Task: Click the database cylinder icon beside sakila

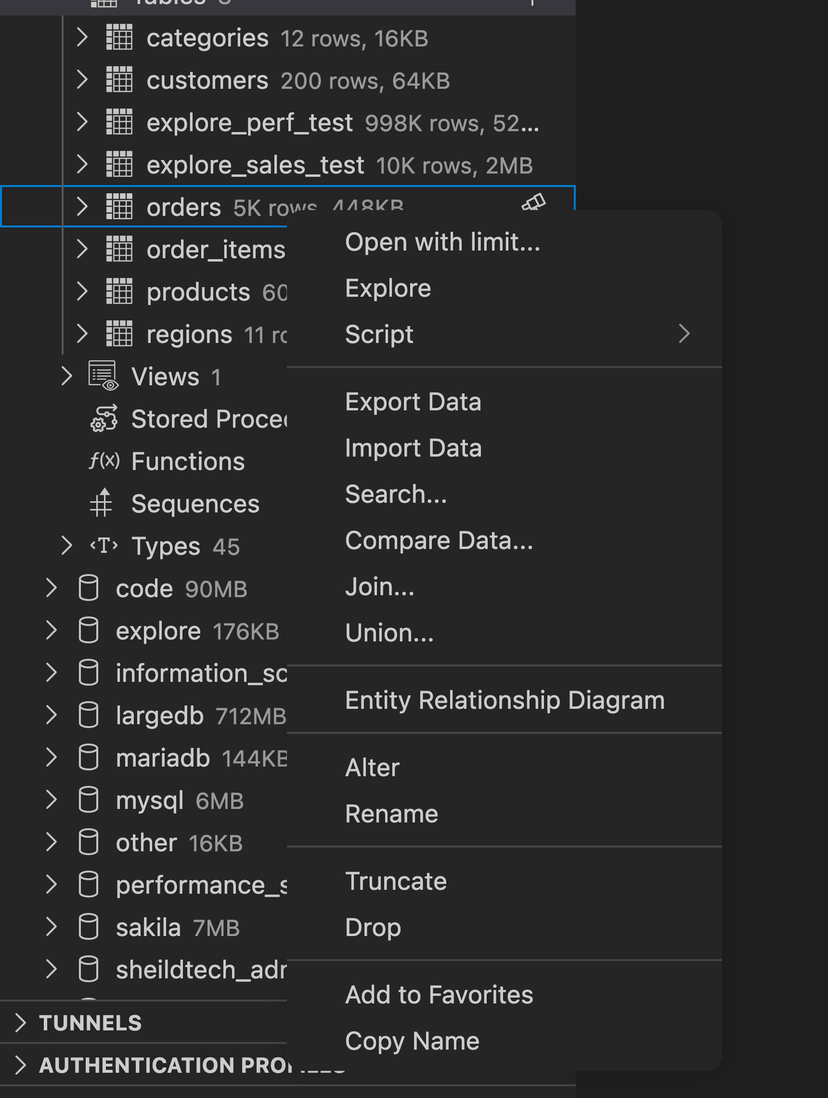Action: pos(88,927)
